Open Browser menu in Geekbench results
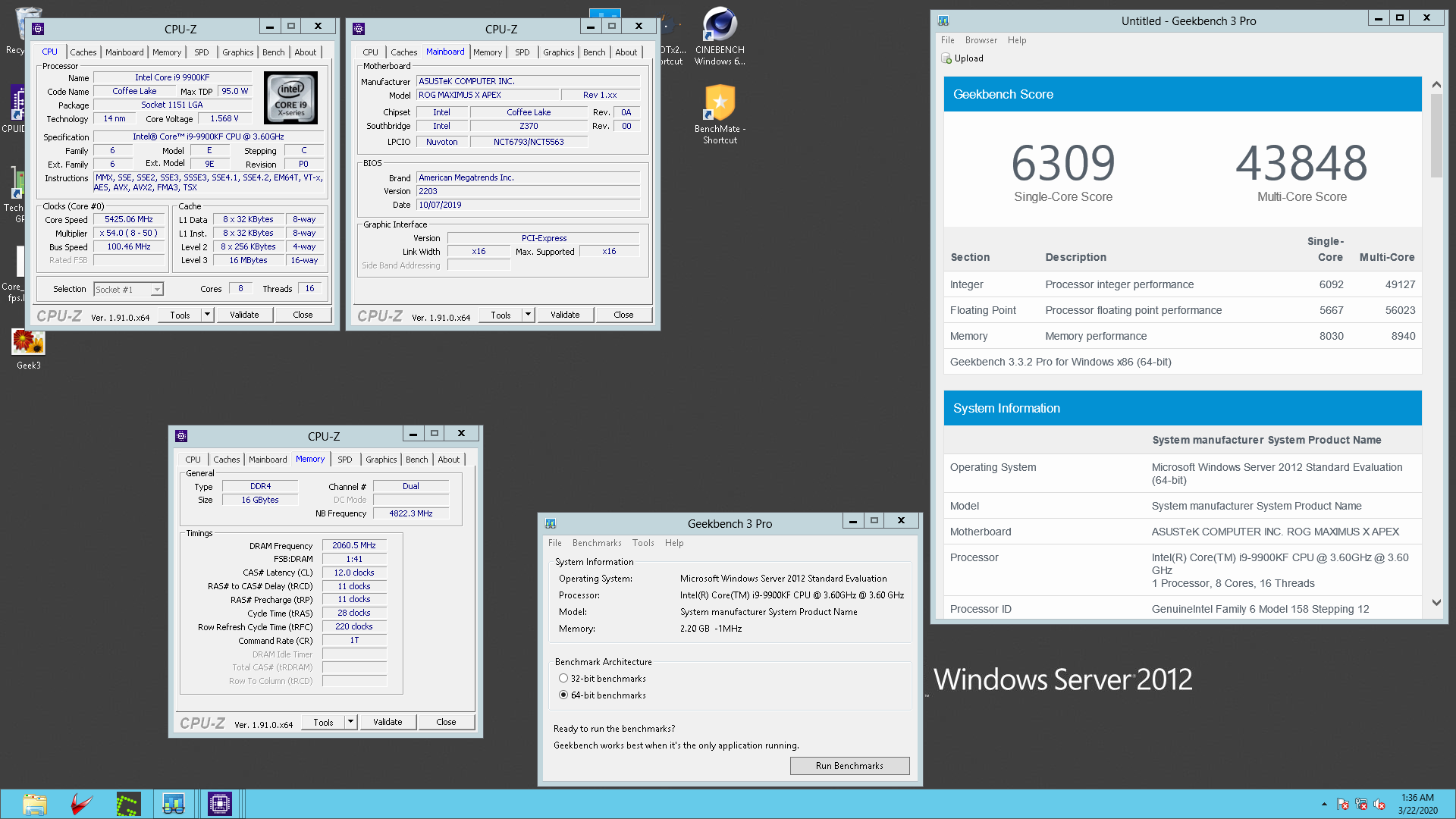Screen dimensions: 1456x819 point(981,40)
